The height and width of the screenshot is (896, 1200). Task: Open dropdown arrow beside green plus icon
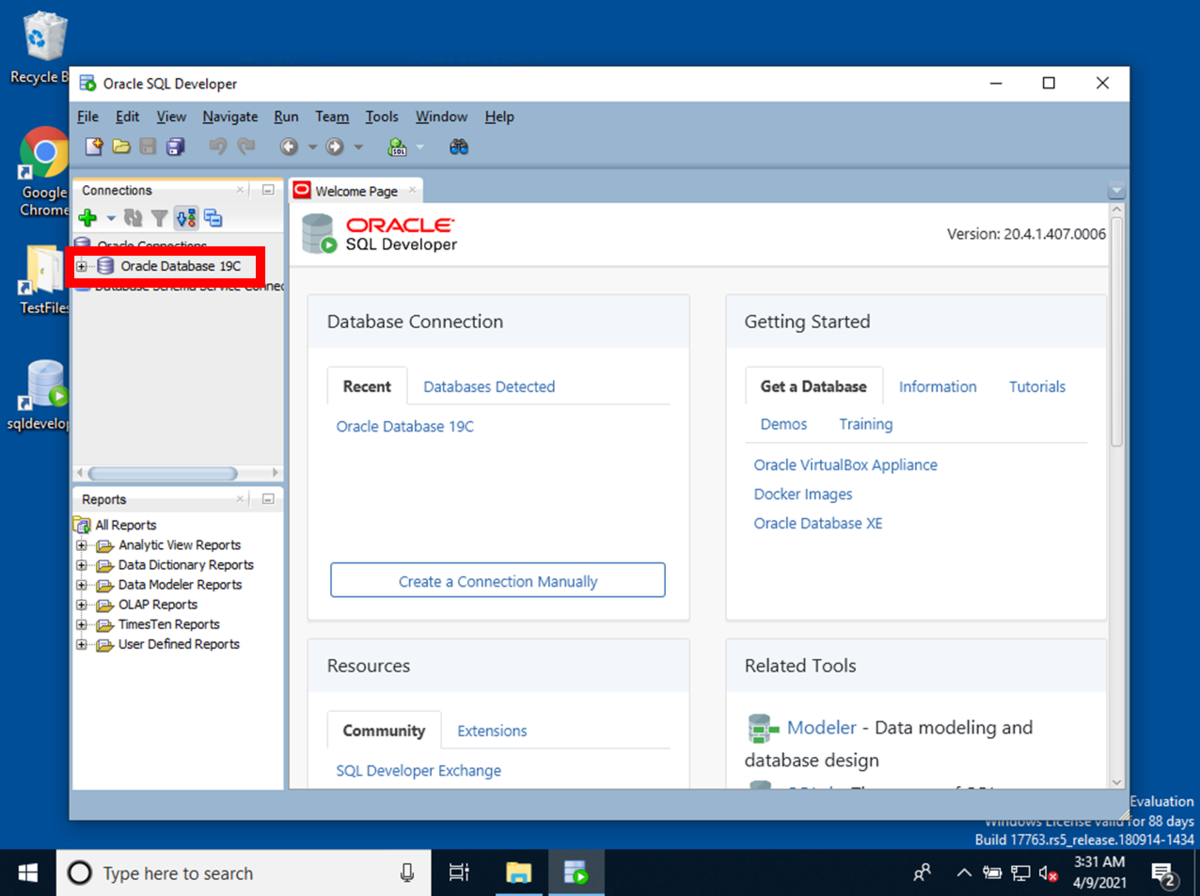[x=111, y=217]
